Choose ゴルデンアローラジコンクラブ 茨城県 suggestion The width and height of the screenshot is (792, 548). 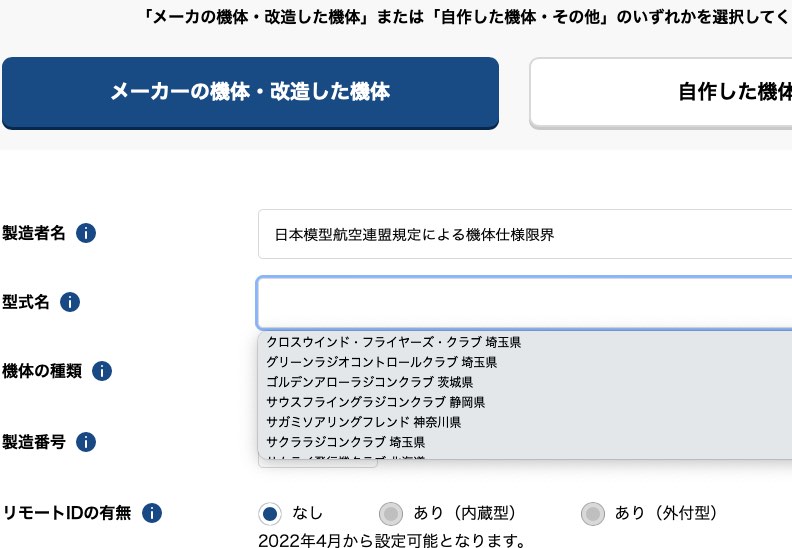tap(370, 382)
